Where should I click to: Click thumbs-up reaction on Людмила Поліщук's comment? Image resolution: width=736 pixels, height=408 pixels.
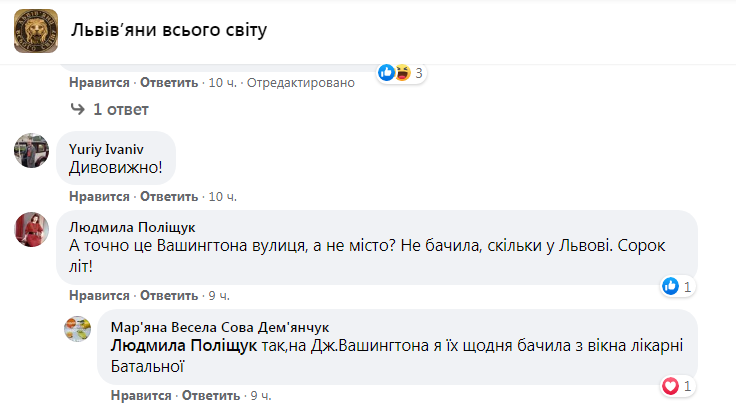(x=671, y=287)
